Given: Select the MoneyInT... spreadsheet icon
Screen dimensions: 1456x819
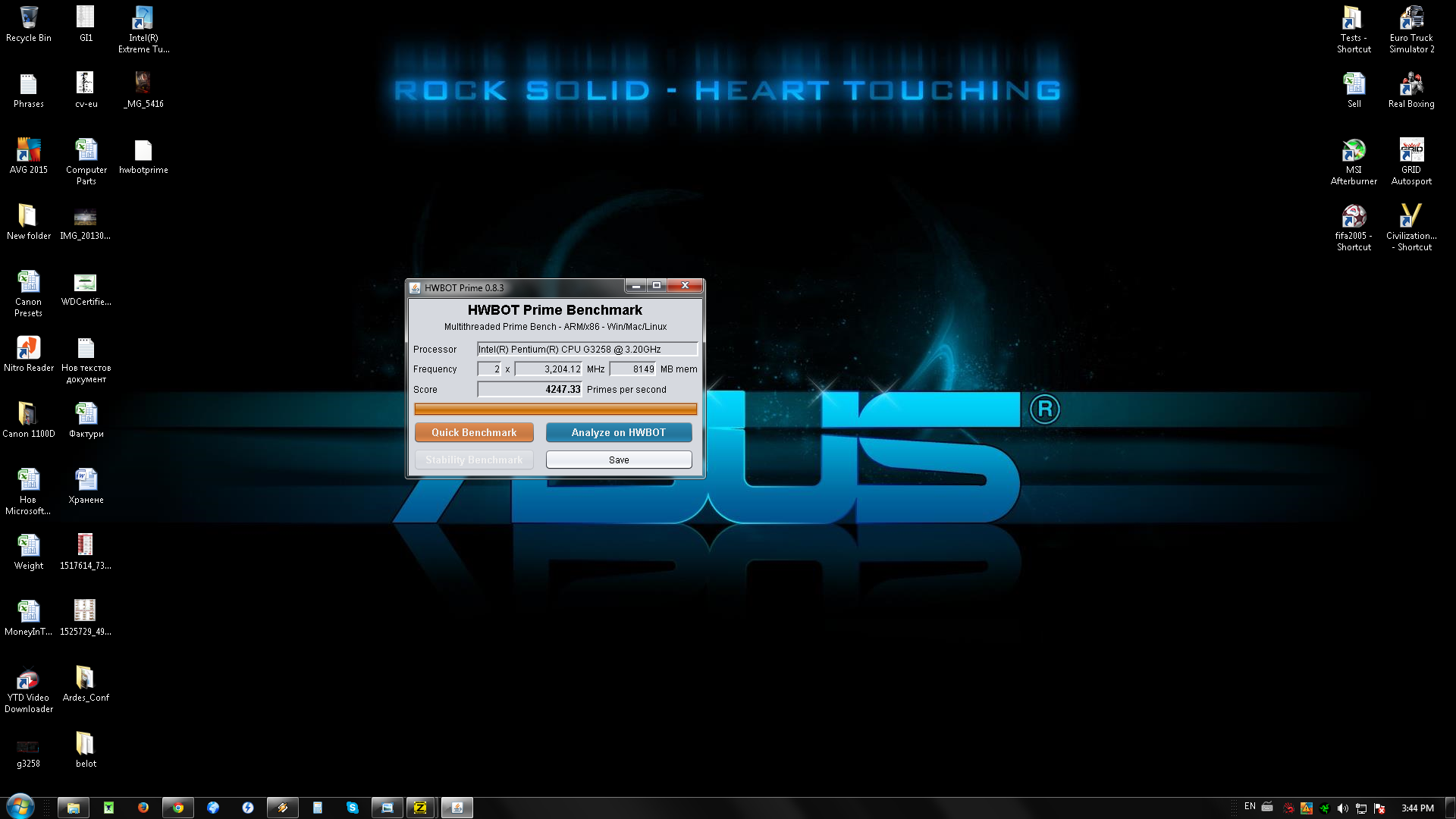Looking at the screenshot, I should [x=29, y=618].
